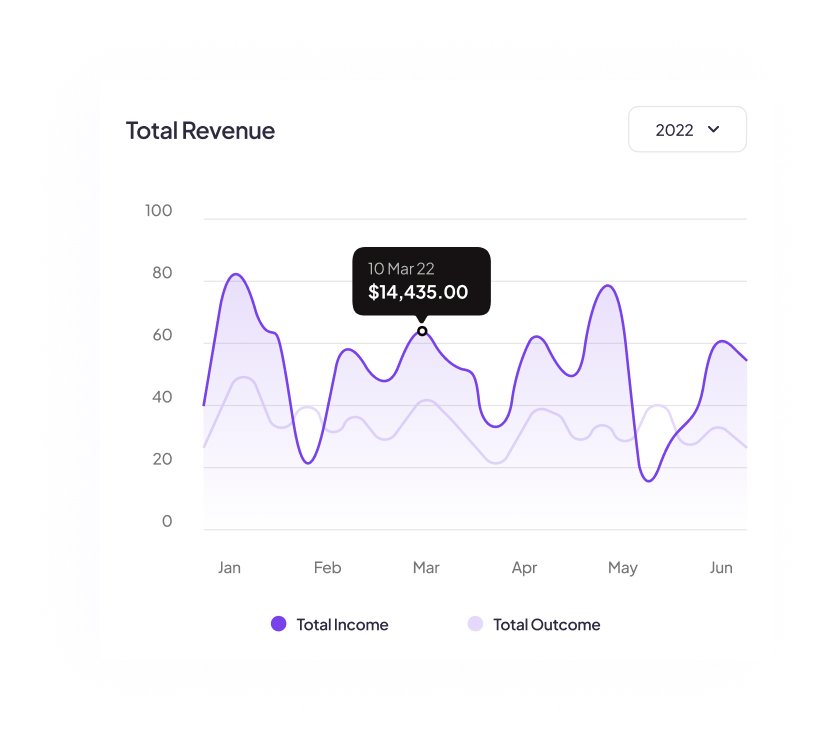
Task: Toggle the Total Outcome series label
Action: coord(546,625)
